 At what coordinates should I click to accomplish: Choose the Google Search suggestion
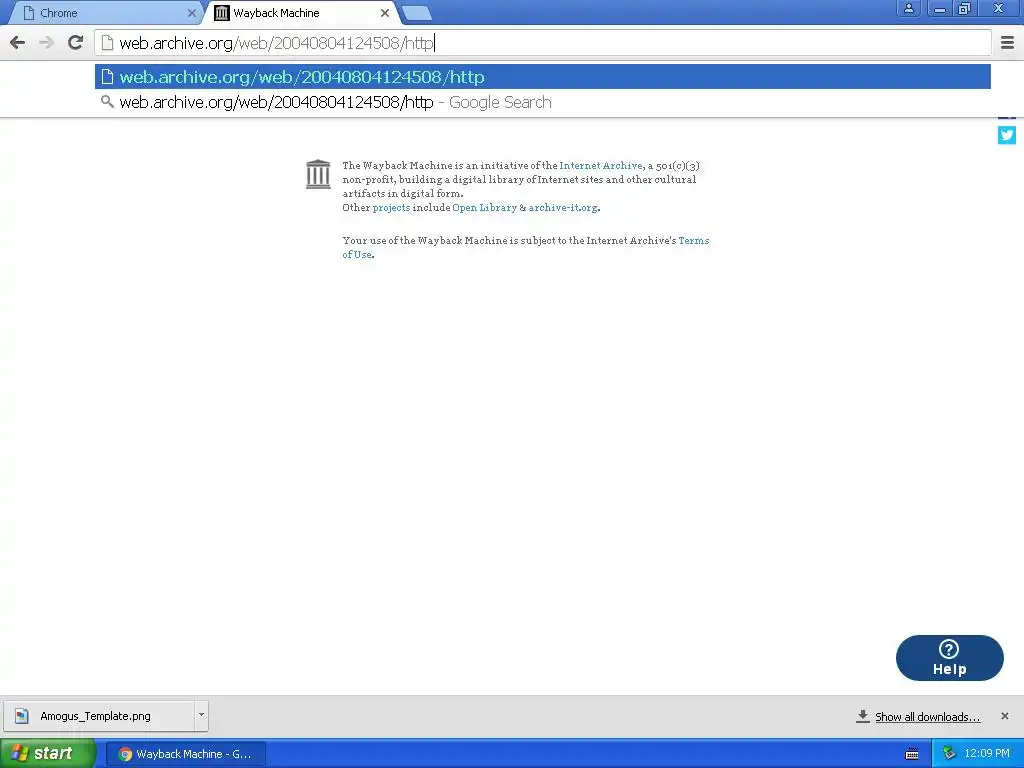pos(543,103)
